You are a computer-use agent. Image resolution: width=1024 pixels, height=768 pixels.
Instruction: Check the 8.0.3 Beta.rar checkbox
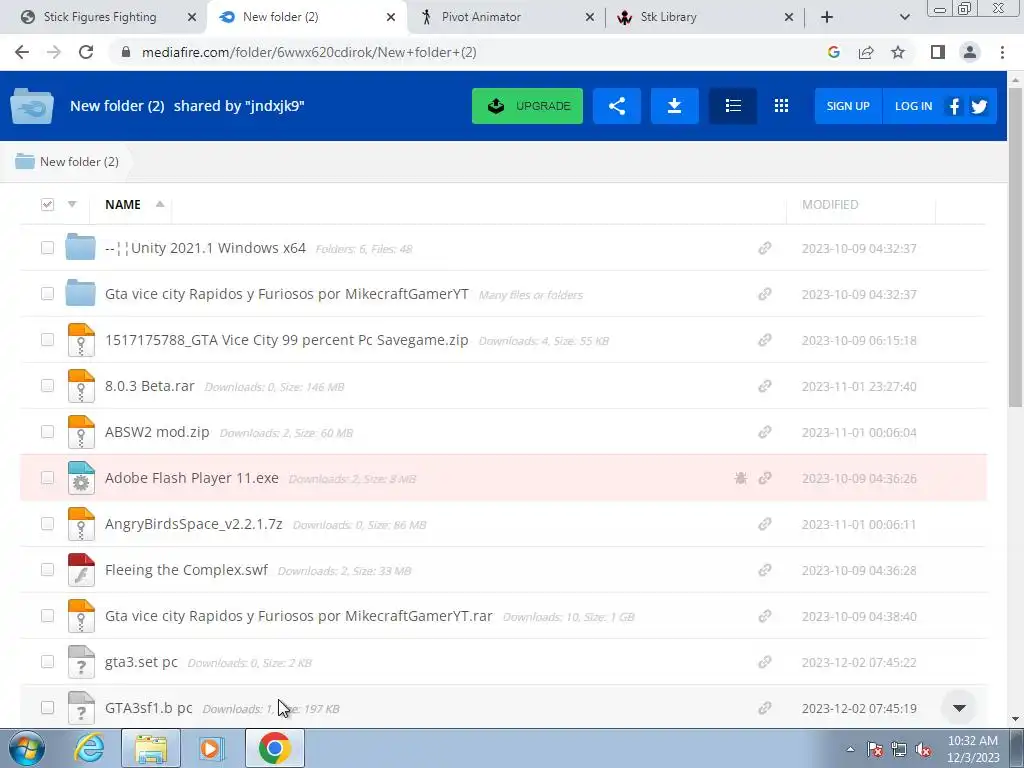coord(47,385)
